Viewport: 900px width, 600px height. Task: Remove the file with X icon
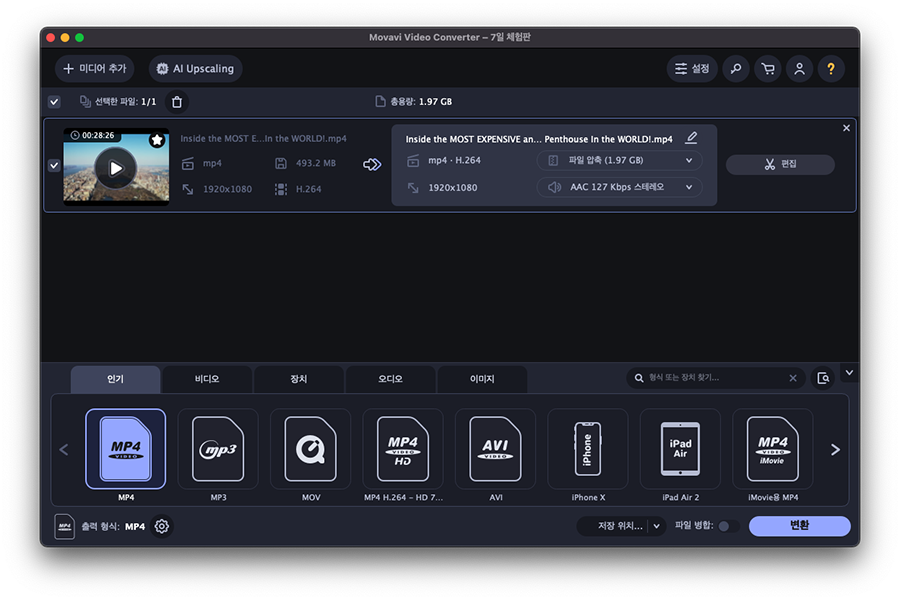(x=846, y=128)
